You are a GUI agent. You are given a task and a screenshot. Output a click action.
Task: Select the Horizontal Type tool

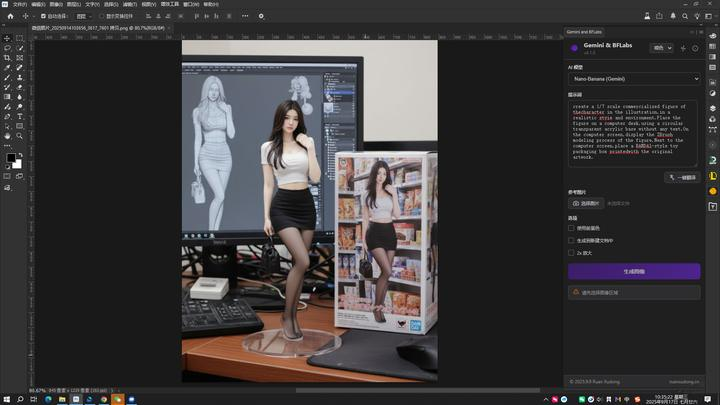(20, 116)
